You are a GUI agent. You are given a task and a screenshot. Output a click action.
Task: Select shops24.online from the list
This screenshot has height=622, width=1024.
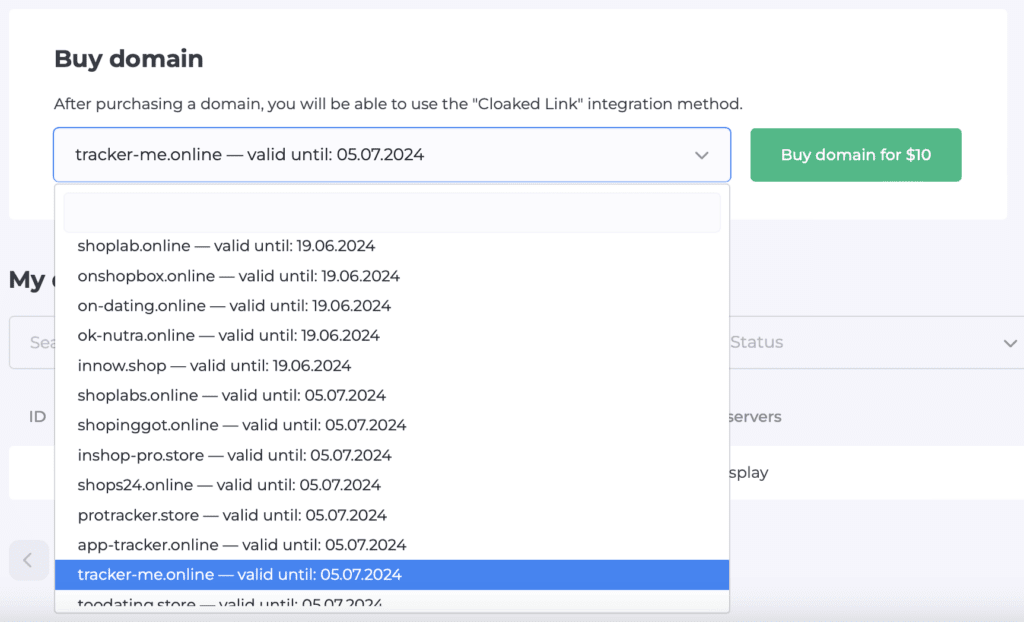[228, 484]
